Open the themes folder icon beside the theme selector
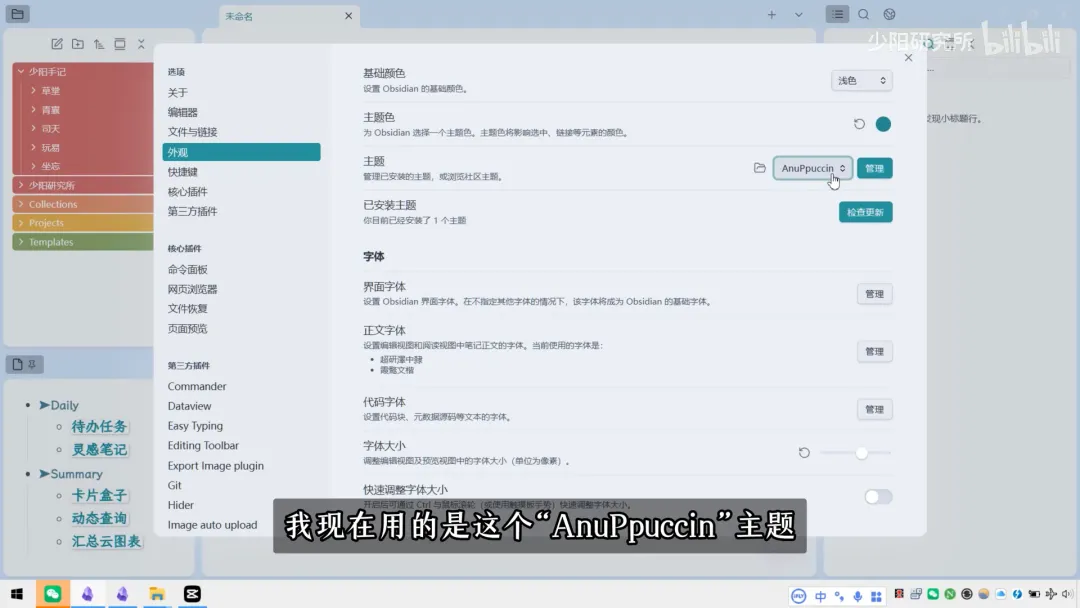1080x608 pixels. (760, 168)
